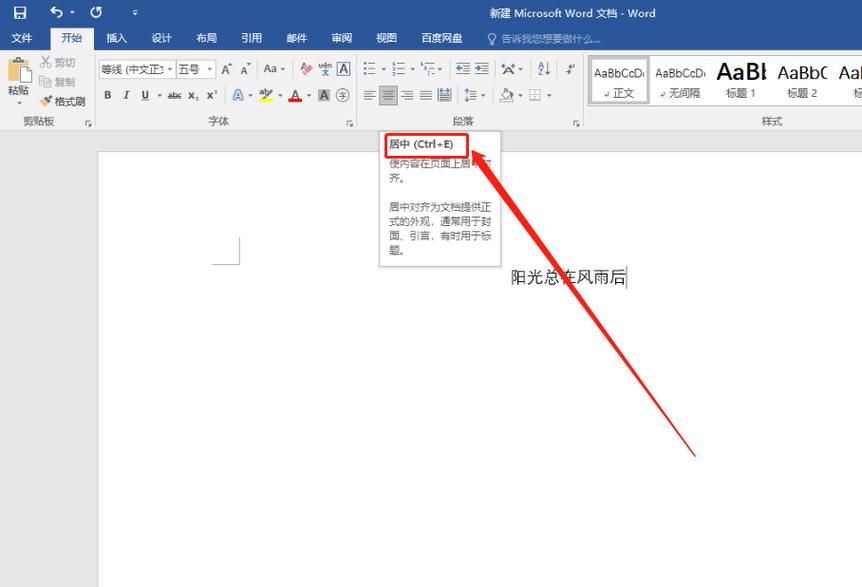This screenshot has width=862, height=587.
Task: Apply underline to the text
Action: 145,95
